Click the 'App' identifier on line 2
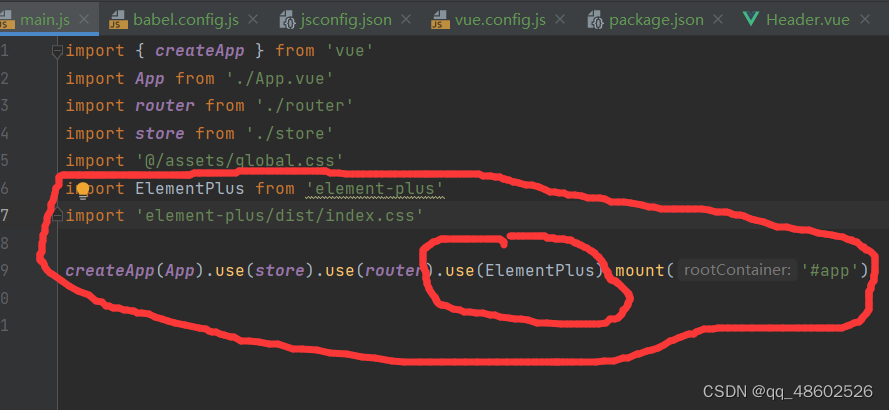The width and height of the screenshot is (889, 410). (150, 78)
